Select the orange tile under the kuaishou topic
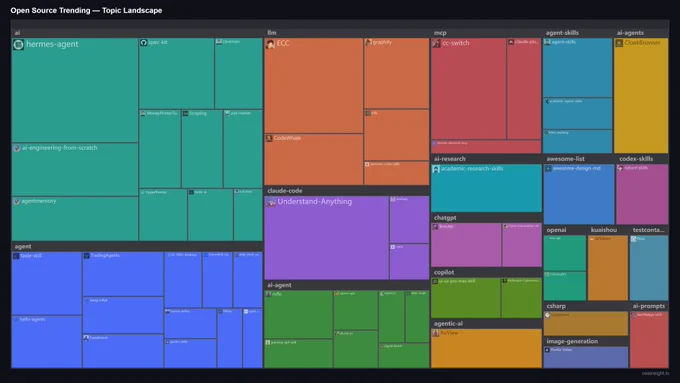Image resolution: width=680 pixels, height=383 pixels. tap(608, 268)
